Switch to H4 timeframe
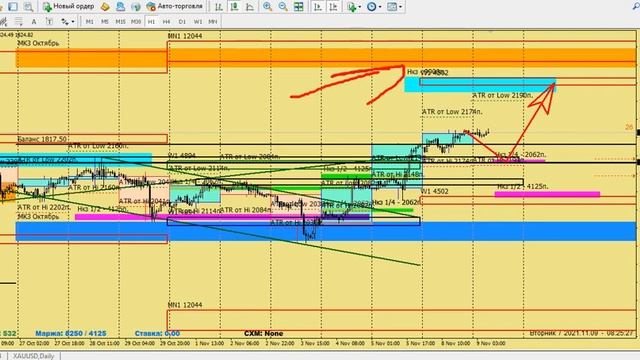 click(167, 22)
